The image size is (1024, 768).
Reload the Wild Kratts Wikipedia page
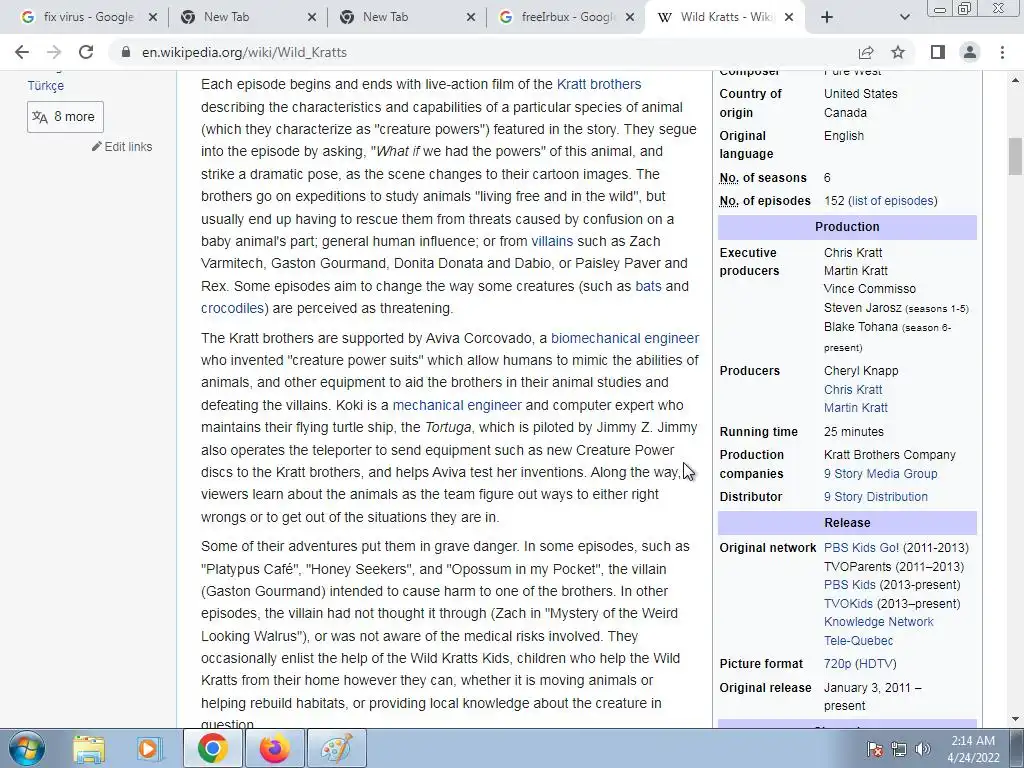pyautogui.click(x=86, y=52)
